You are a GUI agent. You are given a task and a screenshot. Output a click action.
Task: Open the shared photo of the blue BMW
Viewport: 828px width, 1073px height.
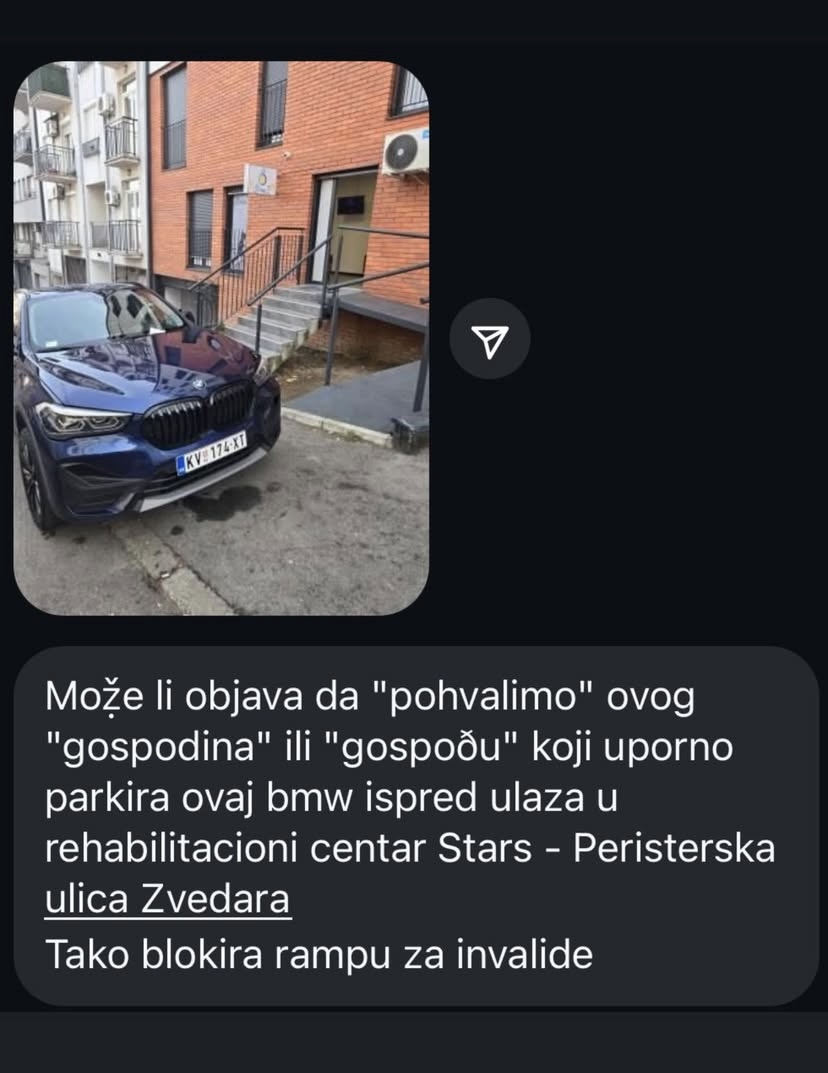(x=221, y=338)
